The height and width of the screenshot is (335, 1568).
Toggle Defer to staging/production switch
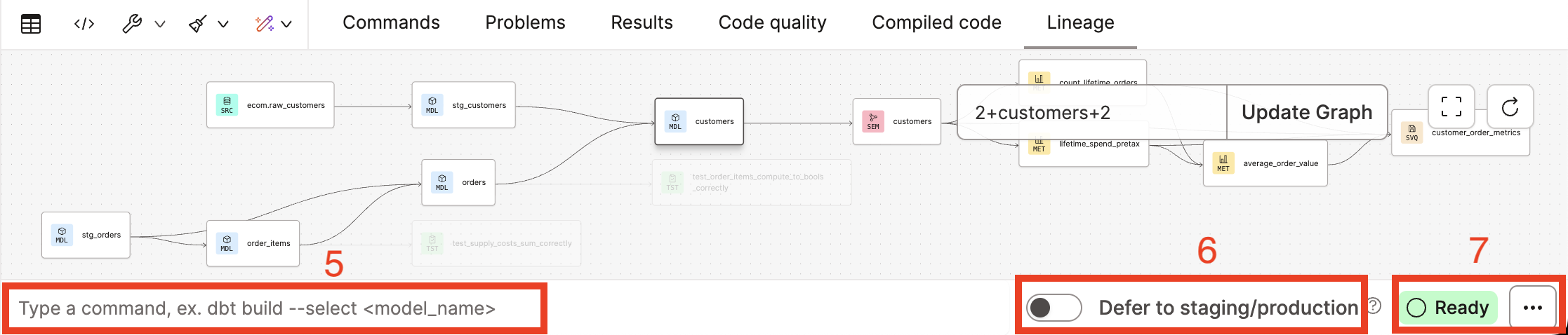coord(1053,308)
